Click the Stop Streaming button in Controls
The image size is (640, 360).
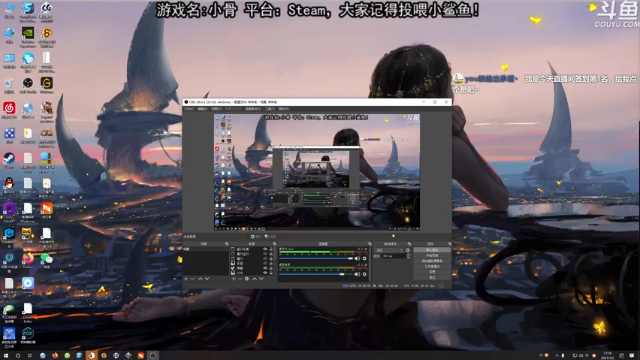click(x=432, y=250)
